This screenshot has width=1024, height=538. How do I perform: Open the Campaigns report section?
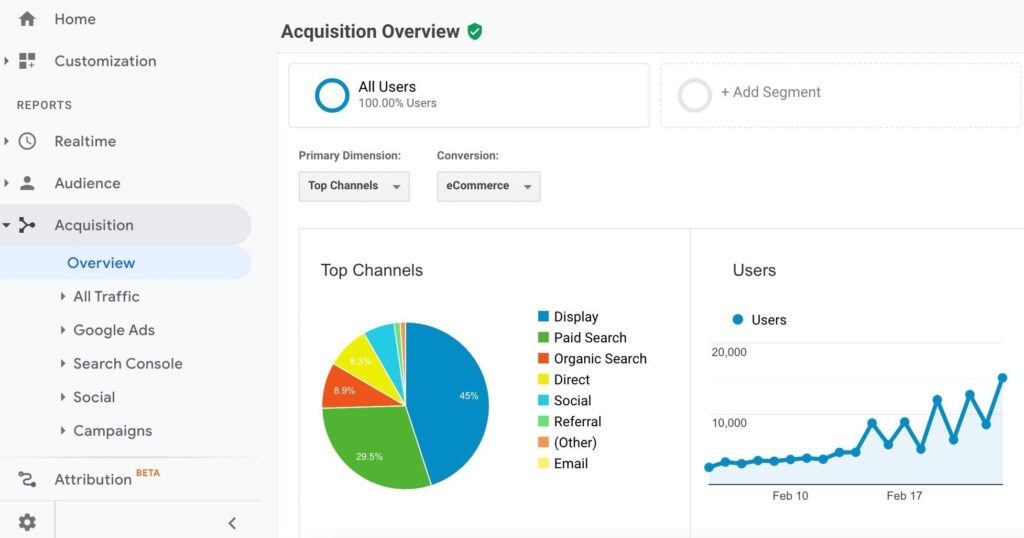click(x=112, y=431)
